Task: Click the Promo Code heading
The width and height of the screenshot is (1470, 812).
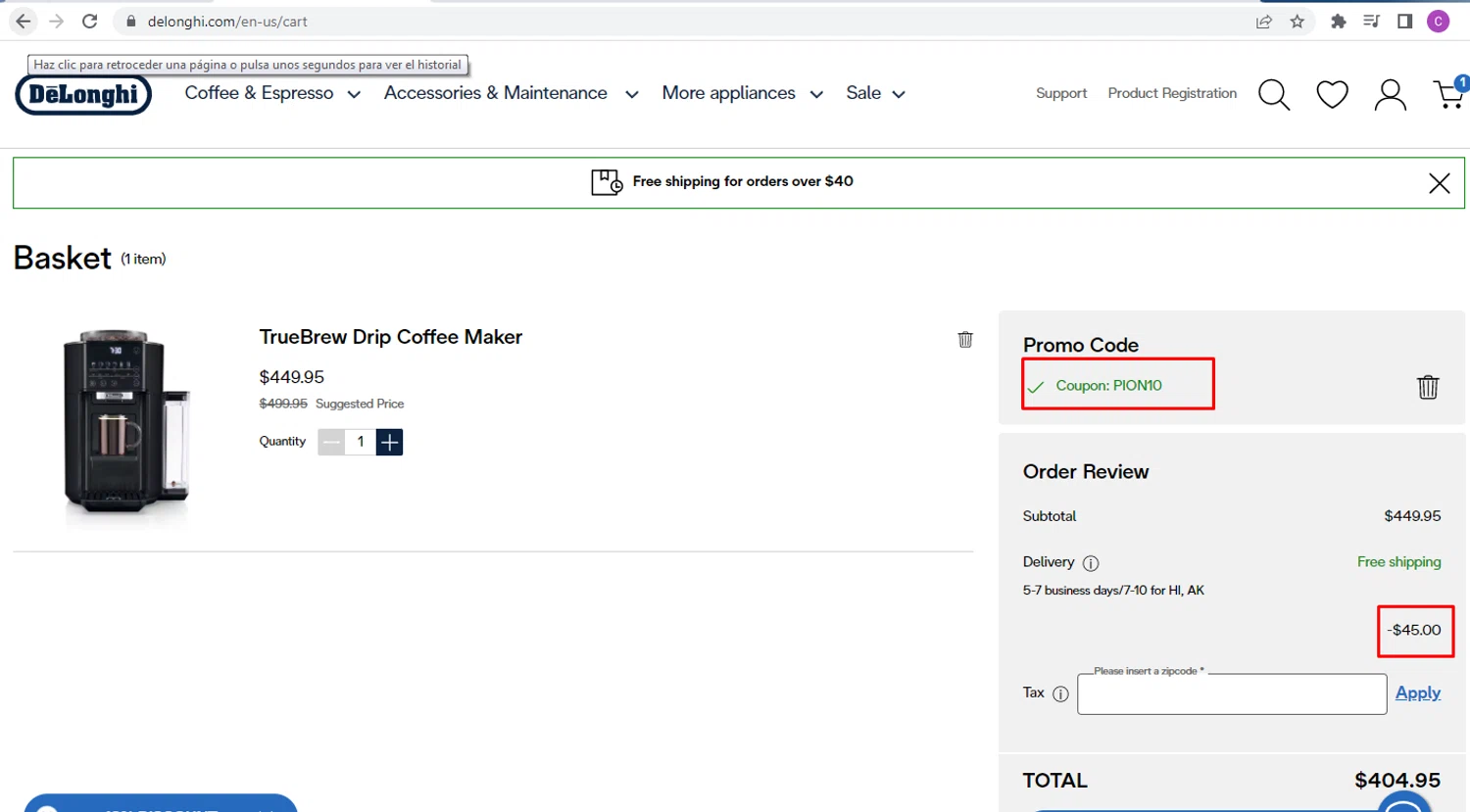Action: (x=1081, y=345)
